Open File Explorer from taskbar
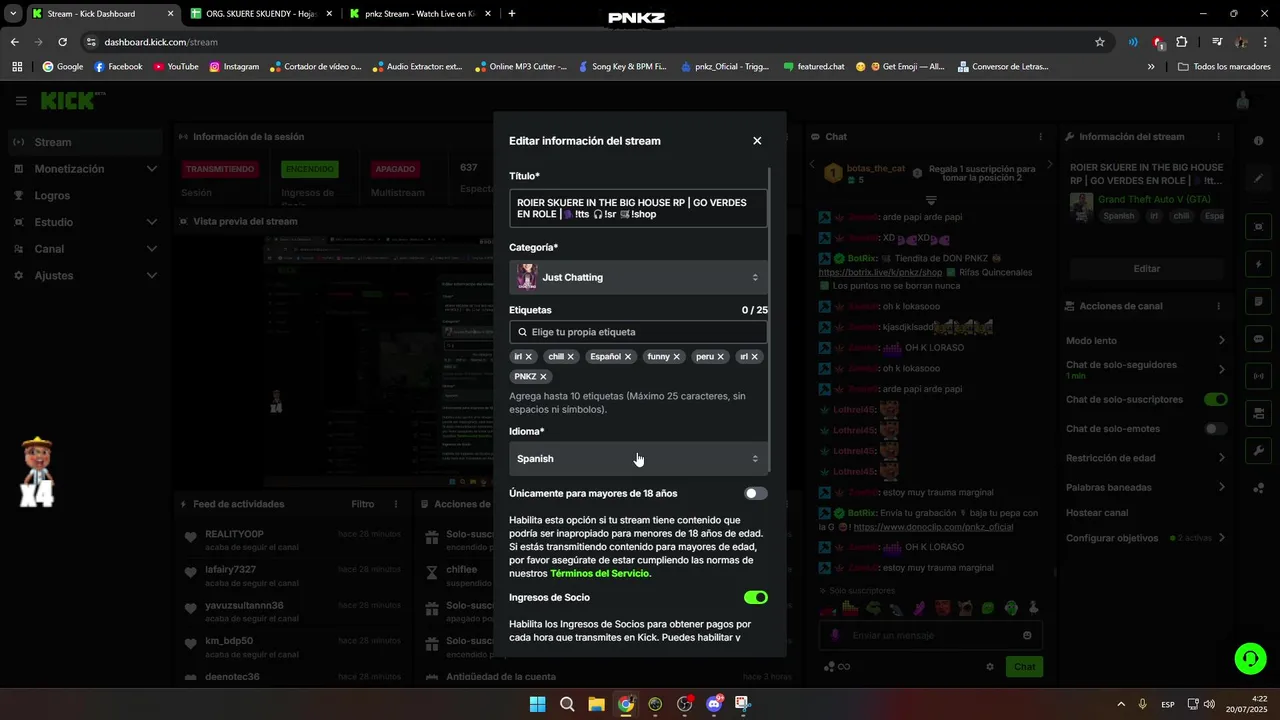Screen dimensions: 1280x720 [x=596, y=704]
